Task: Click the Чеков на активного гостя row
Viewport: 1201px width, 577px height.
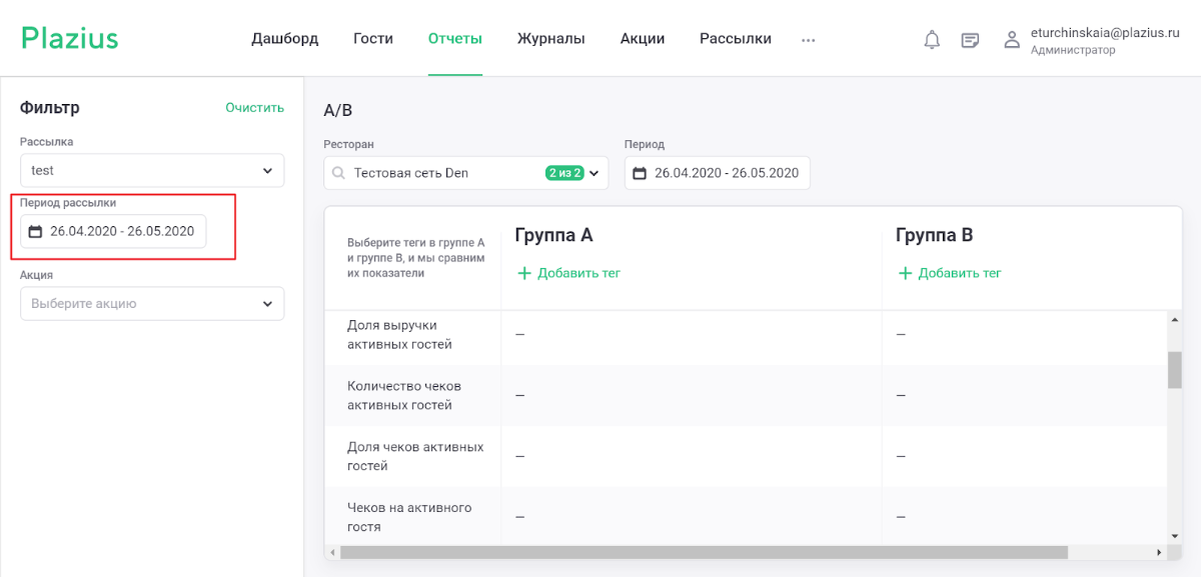Action: click(x=746, y=516)
